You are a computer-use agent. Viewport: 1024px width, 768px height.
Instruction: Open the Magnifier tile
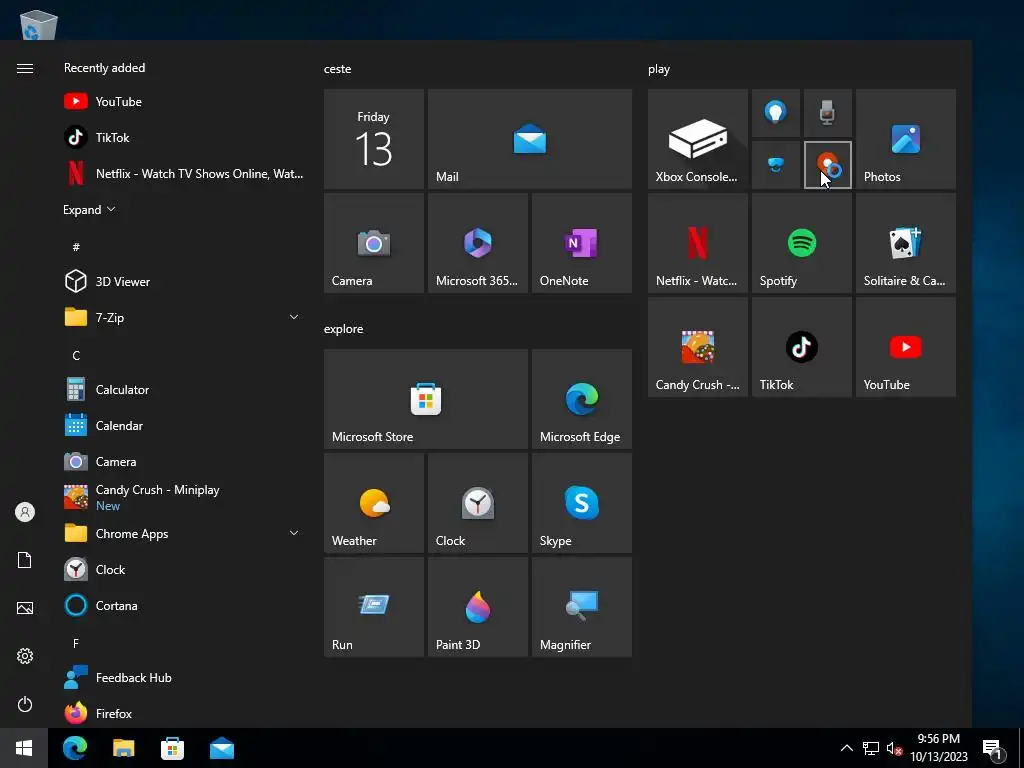(581, 607)
